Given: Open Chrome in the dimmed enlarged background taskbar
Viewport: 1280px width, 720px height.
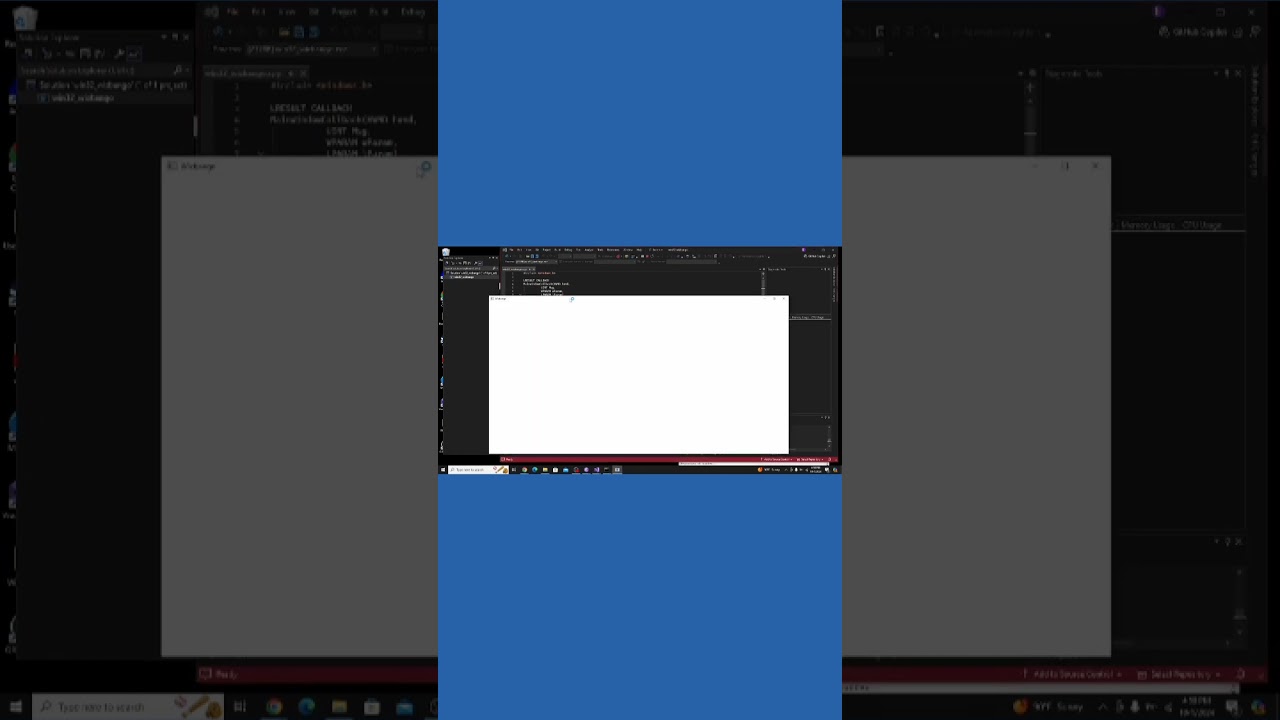Looking at the screenshot, I should pyautogui.click(x=273, y=707).
